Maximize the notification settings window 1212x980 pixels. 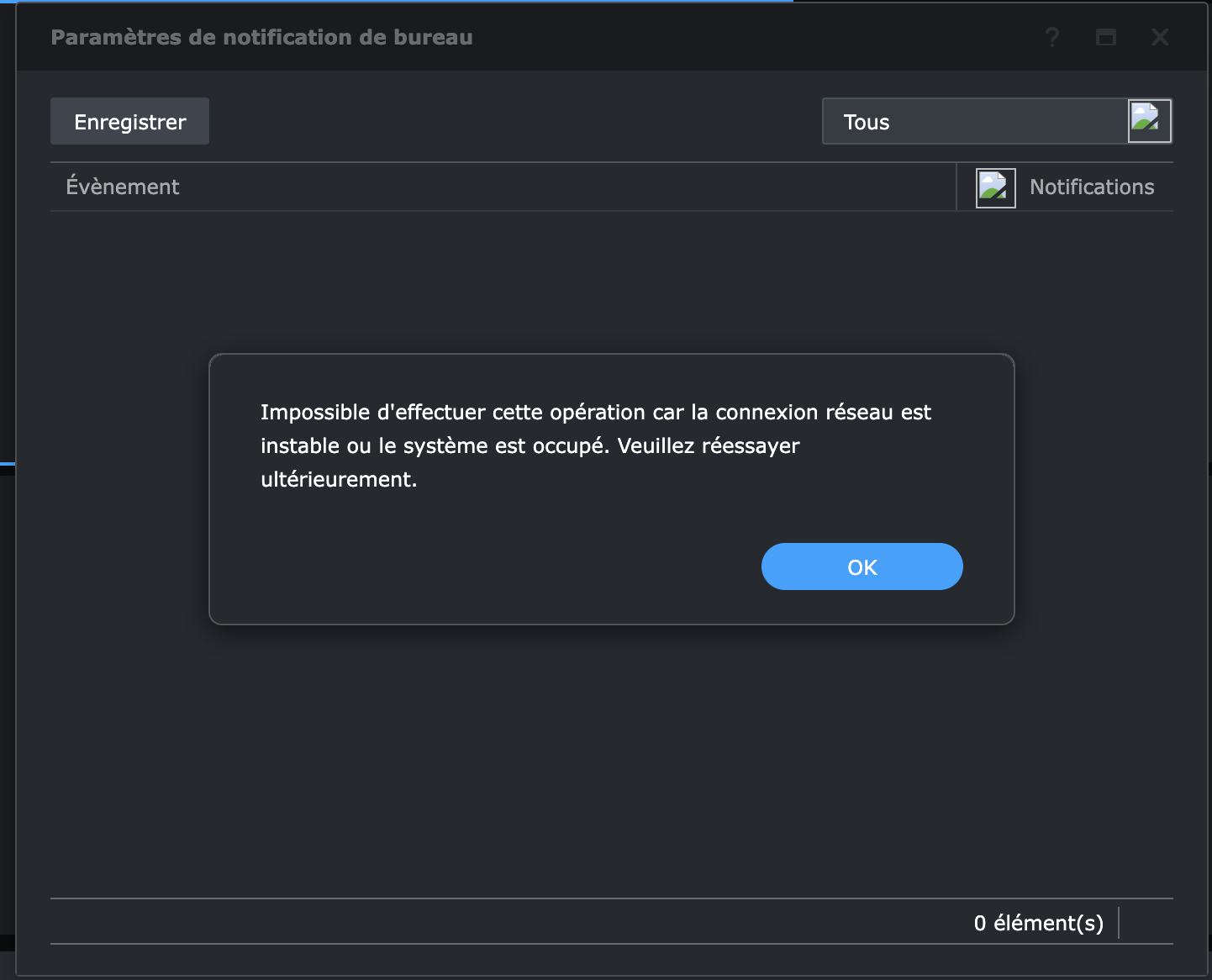tap(1106, 37)
